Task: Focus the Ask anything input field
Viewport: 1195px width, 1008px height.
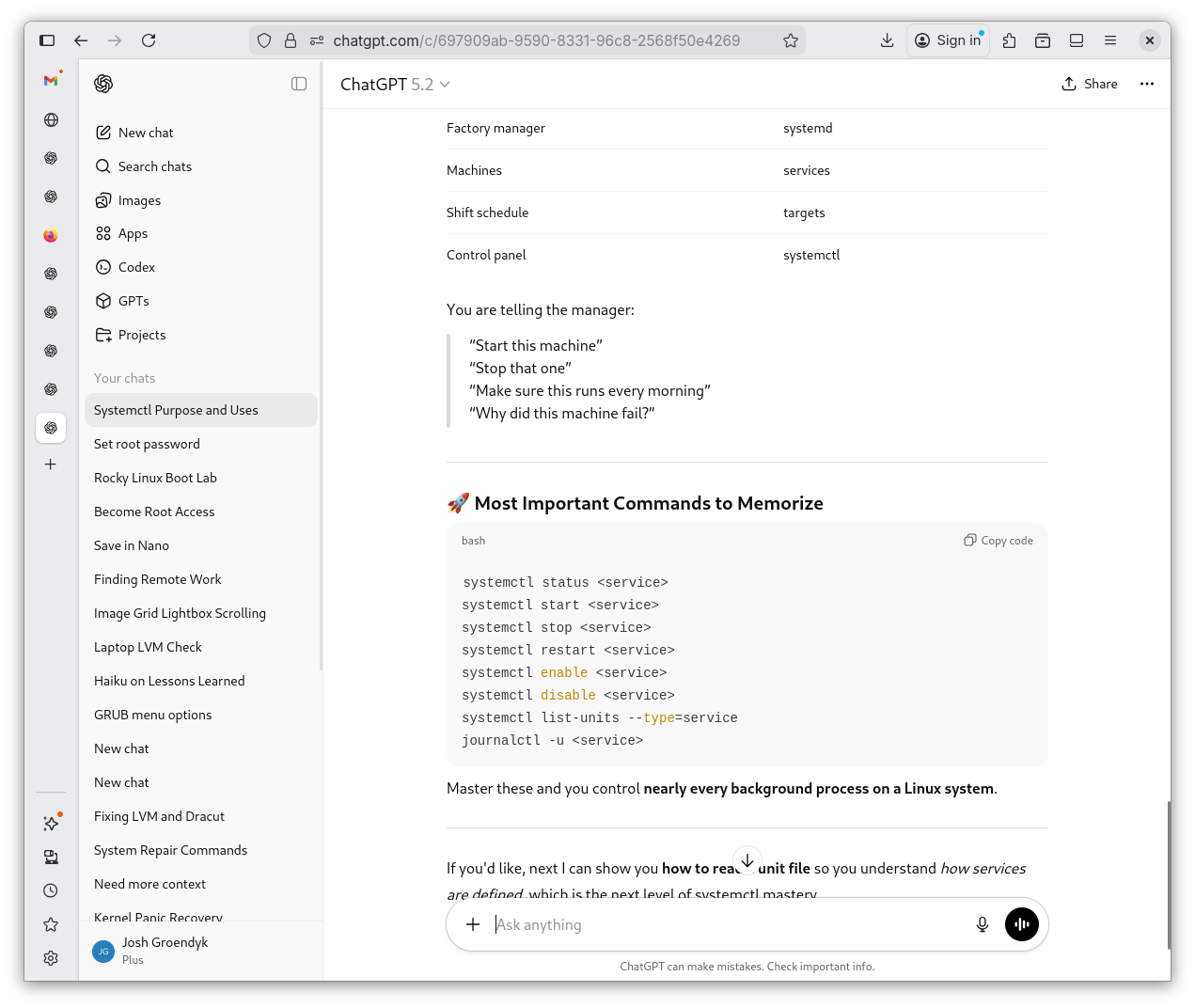Action: click(x=724, y=924)
